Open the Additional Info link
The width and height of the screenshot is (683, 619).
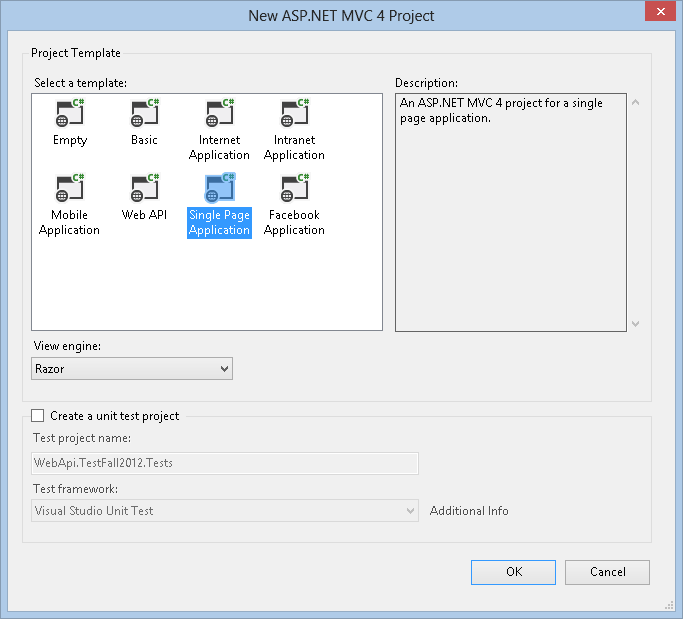pos(469,511)
